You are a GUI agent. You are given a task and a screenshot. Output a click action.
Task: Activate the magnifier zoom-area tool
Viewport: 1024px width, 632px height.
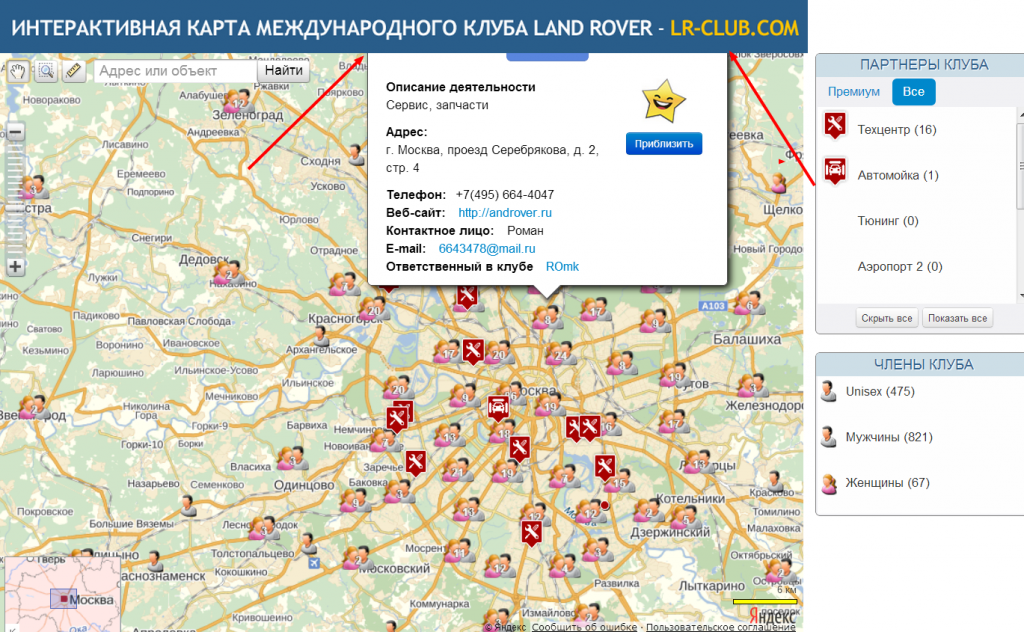[46, 71]
